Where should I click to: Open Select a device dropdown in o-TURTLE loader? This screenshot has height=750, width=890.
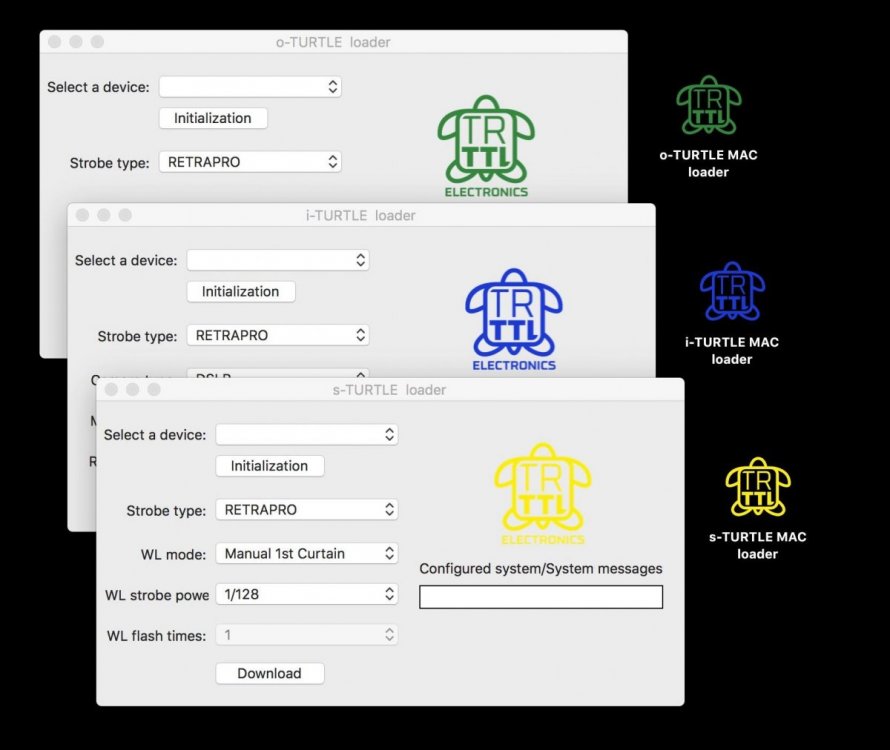[x=250, y=87]
